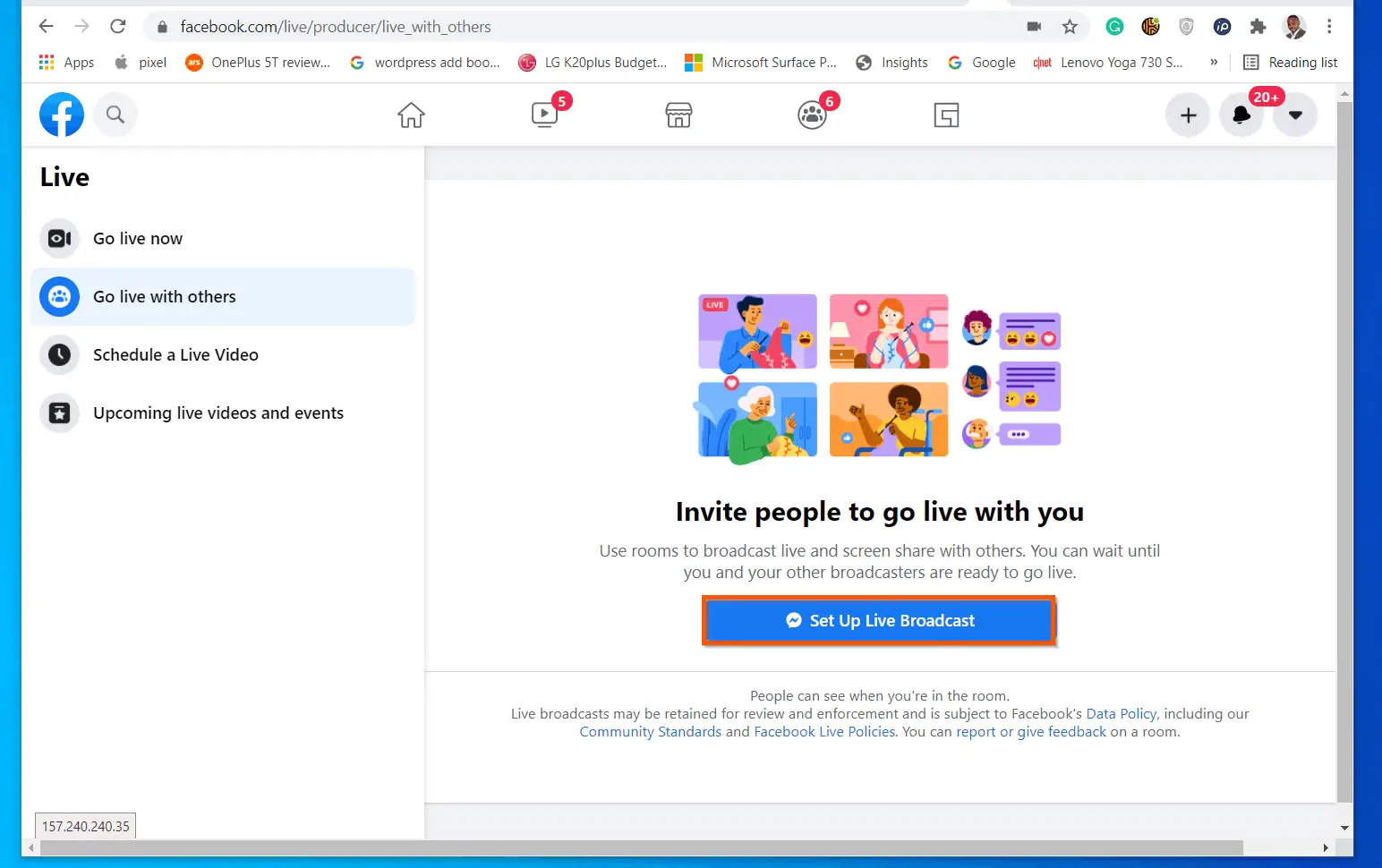
Task: Open the Gaming tab icon
Action: tap(946, 115)
